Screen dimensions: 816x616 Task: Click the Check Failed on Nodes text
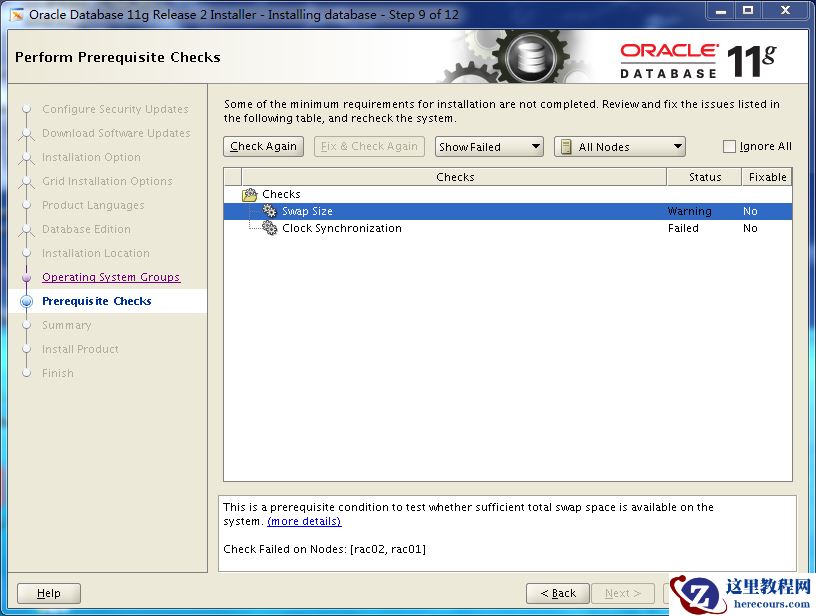coord(324,549)
